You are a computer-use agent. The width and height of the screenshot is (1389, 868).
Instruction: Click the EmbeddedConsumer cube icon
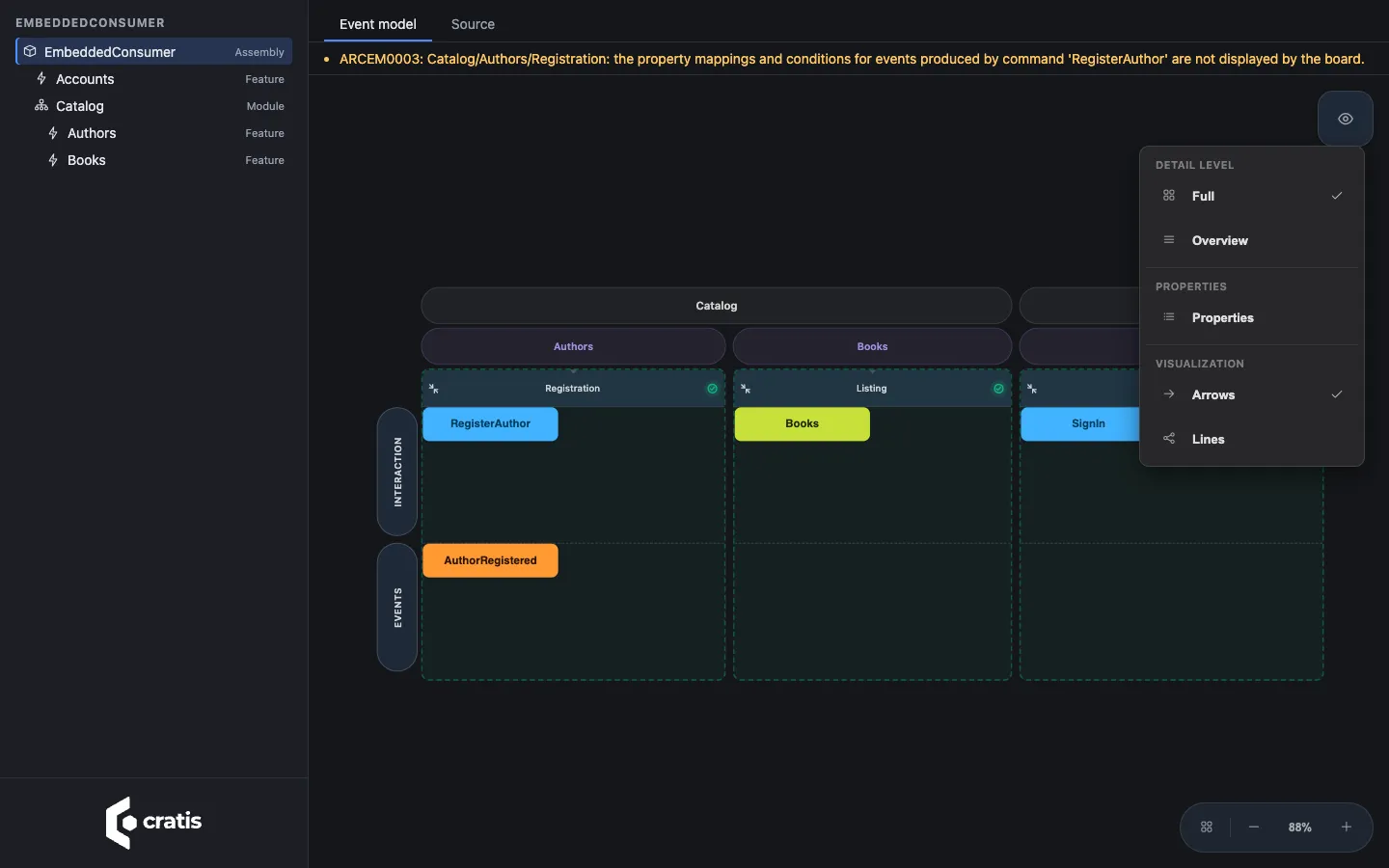(x=30, y=51)
